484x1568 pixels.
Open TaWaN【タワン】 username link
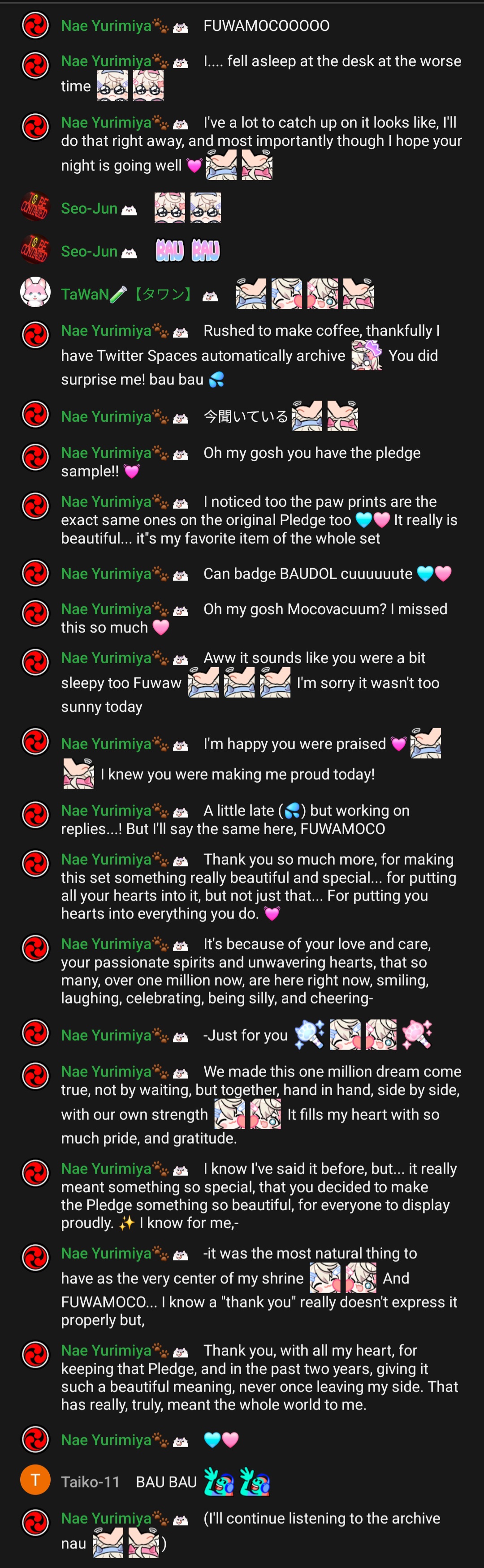[x=127, y=295]
